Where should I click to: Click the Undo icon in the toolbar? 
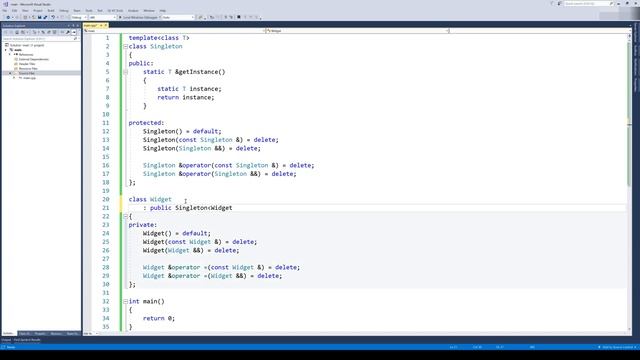coord(53,17)
